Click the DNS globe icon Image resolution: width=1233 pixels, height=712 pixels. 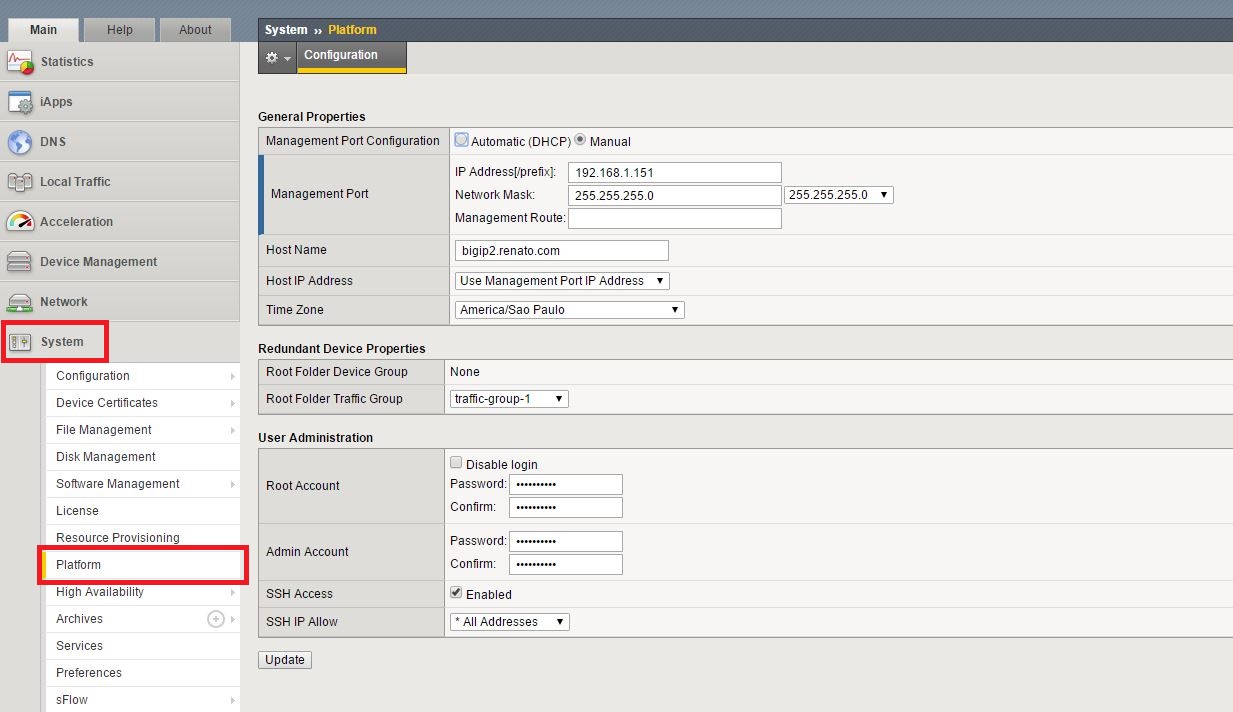[x=21, y=142]
